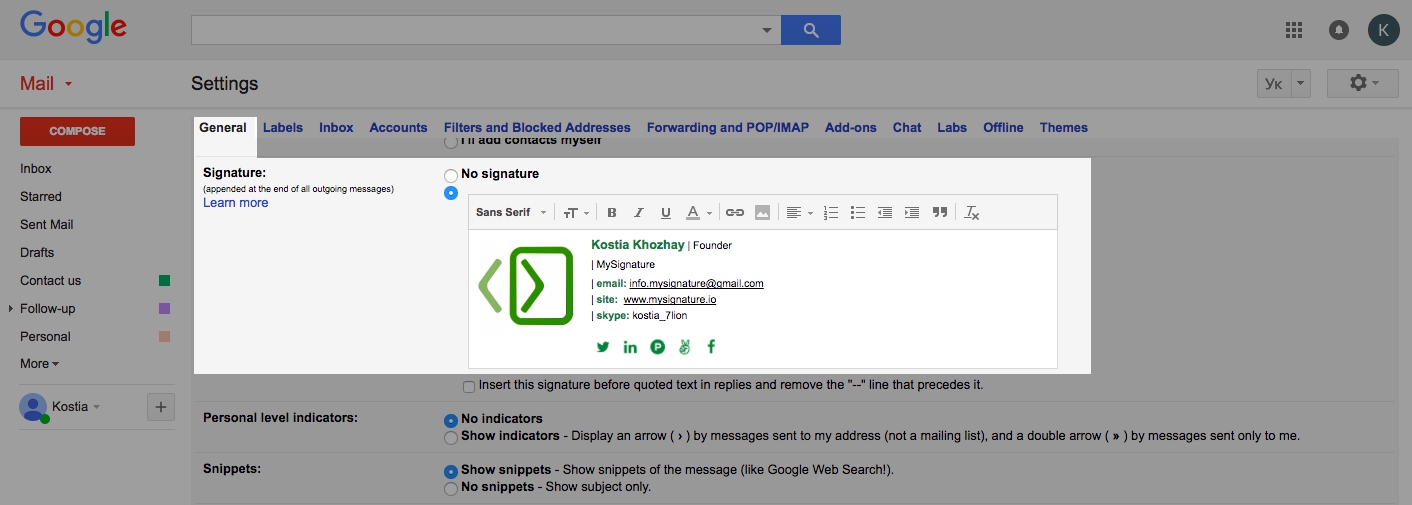This screenshot has height=505, width=1412.
Task: Switch to the Themes tab
Action: 1064,128
